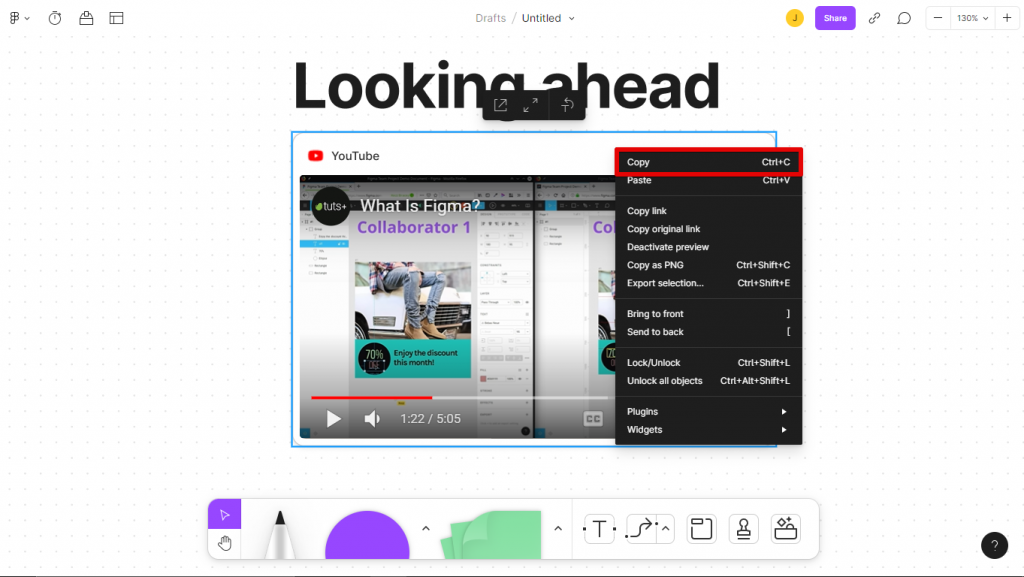Play the What Is Figma video
1024x577 pixels.
(x=333, y=418)
